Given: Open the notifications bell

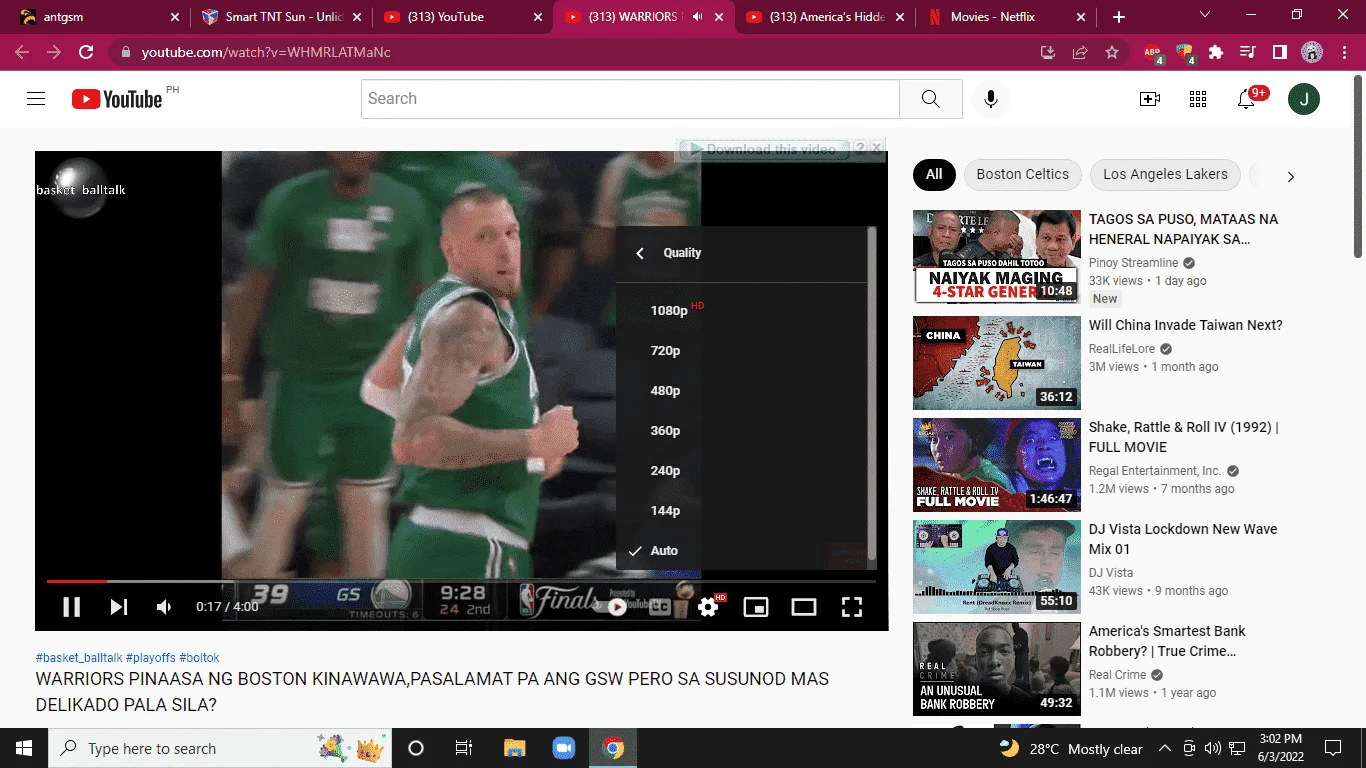Looking at the screenshot, I should [x=1247, y=99].
